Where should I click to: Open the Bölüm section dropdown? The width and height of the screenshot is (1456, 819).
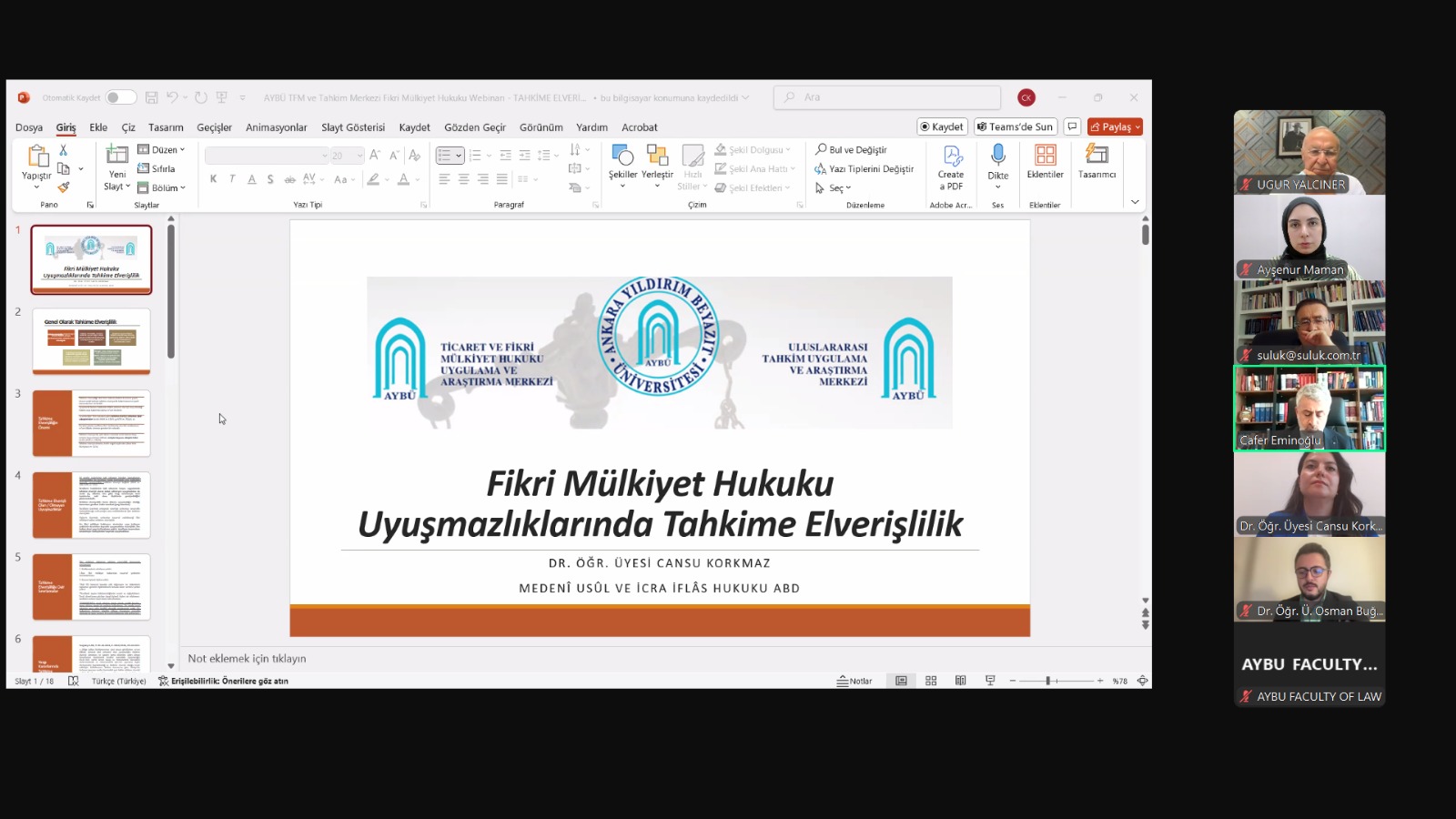[162, 187]
